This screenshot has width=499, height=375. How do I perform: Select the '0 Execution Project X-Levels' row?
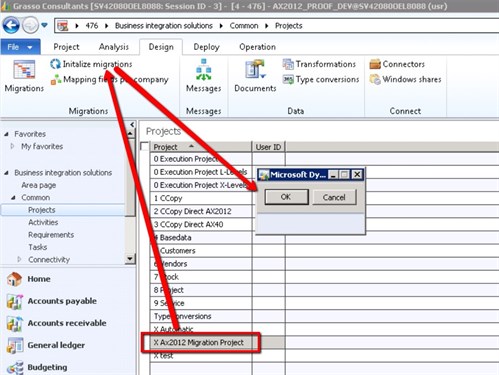[201, 185]
